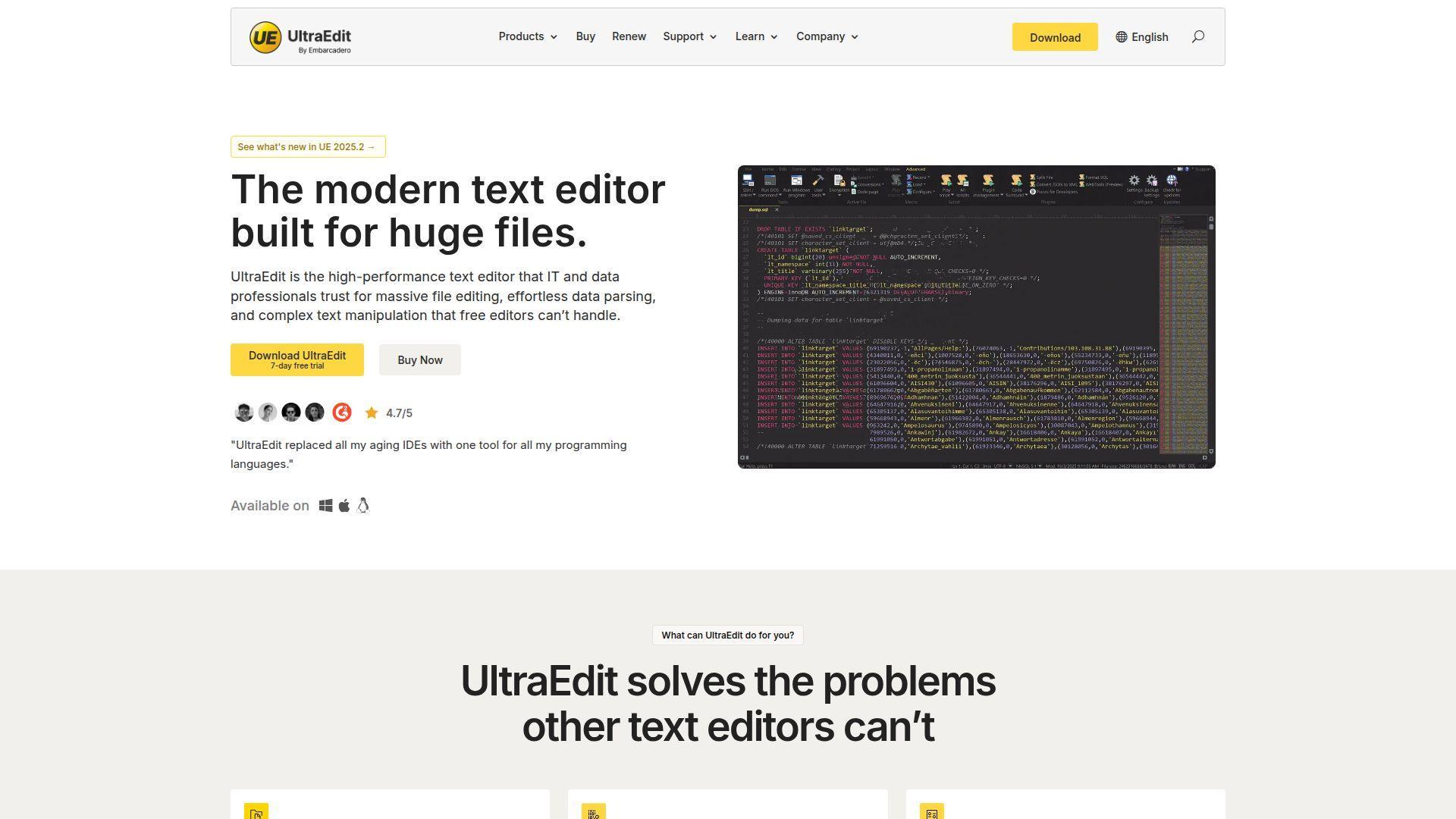Click the Download UltraEdit free trial button
Image resolution: width=1456 pixels, height=819 pixels.
(297, 359)
